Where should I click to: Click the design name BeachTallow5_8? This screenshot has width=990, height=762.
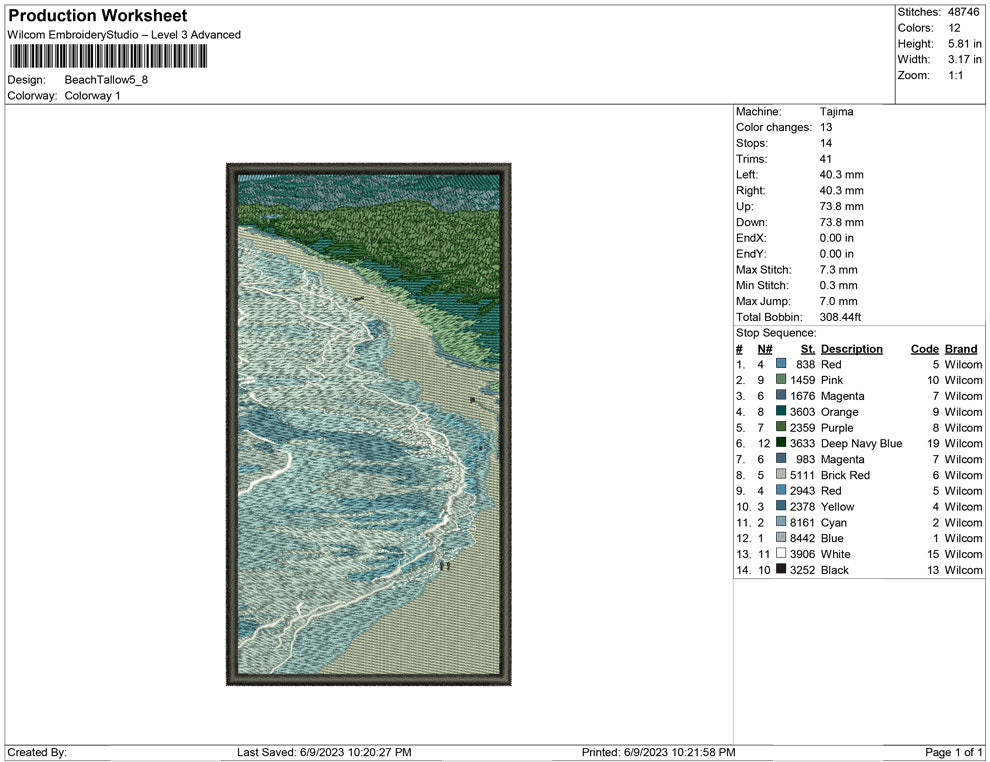(106, 80)
